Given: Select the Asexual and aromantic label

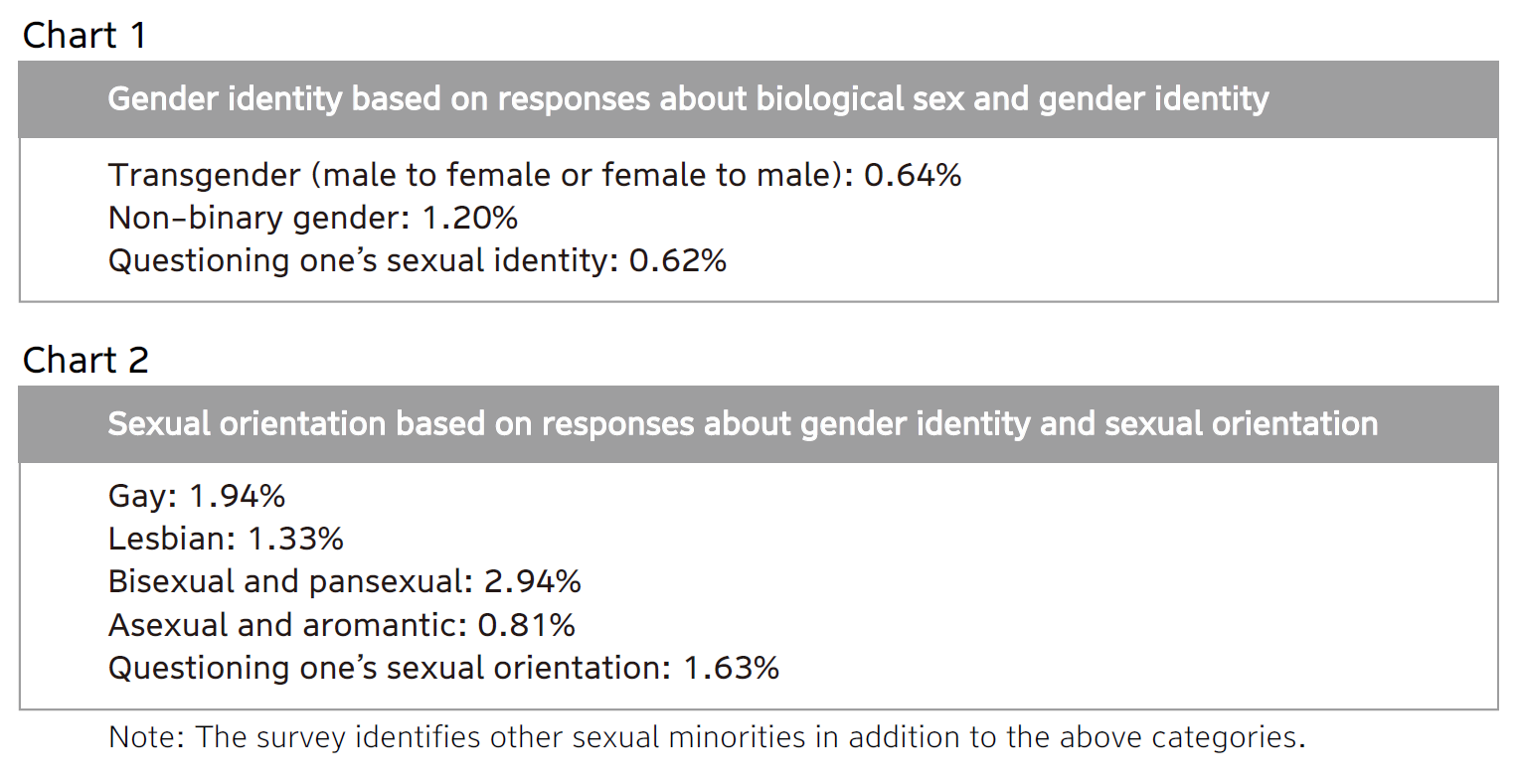Looking at the screenshot, I should coord(285,625).
